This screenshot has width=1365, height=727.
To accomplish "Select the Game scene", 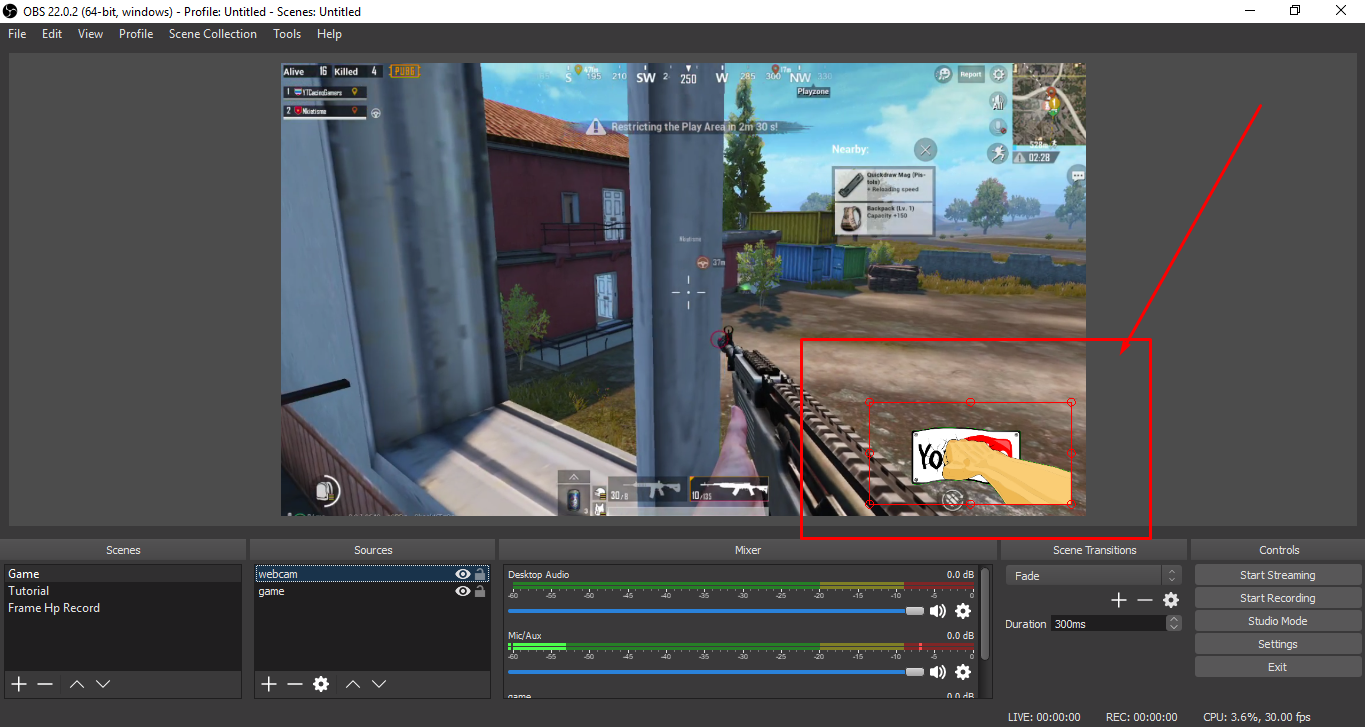I will click(x=123, y=574).
